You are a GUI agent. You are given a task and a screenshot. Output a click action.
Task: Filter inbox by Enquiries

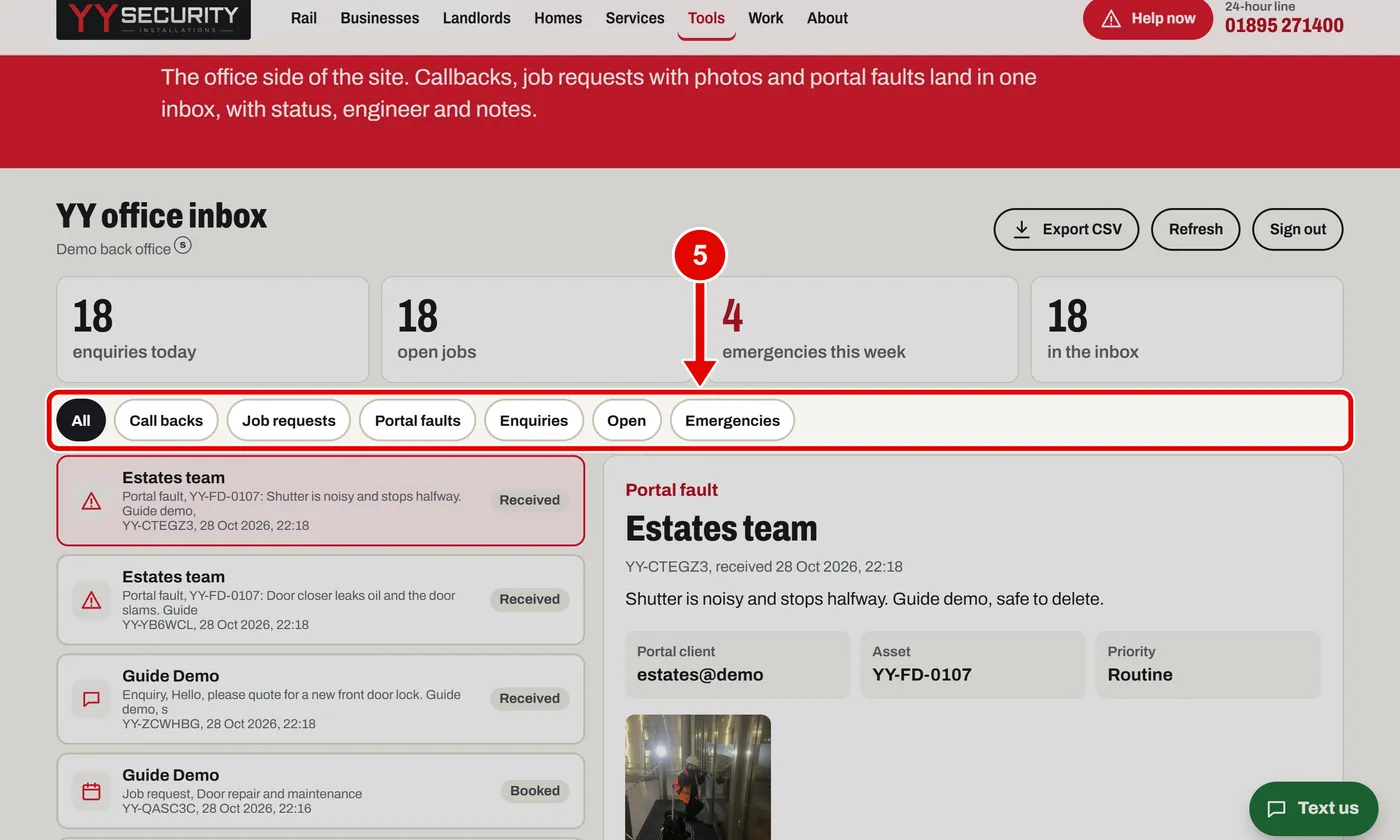pyautogui.click(x=534, y=420)
